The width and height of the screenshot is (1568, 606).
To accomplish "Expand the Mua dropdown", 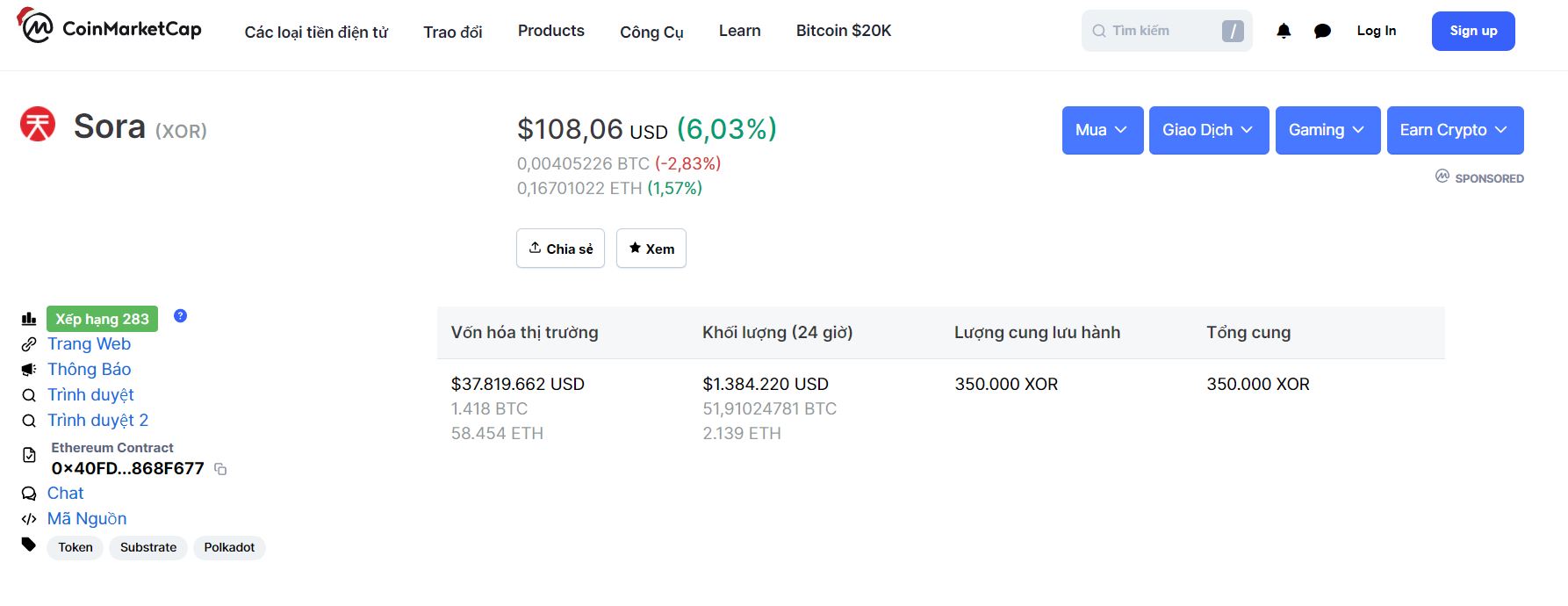I will coord(1103,130).
